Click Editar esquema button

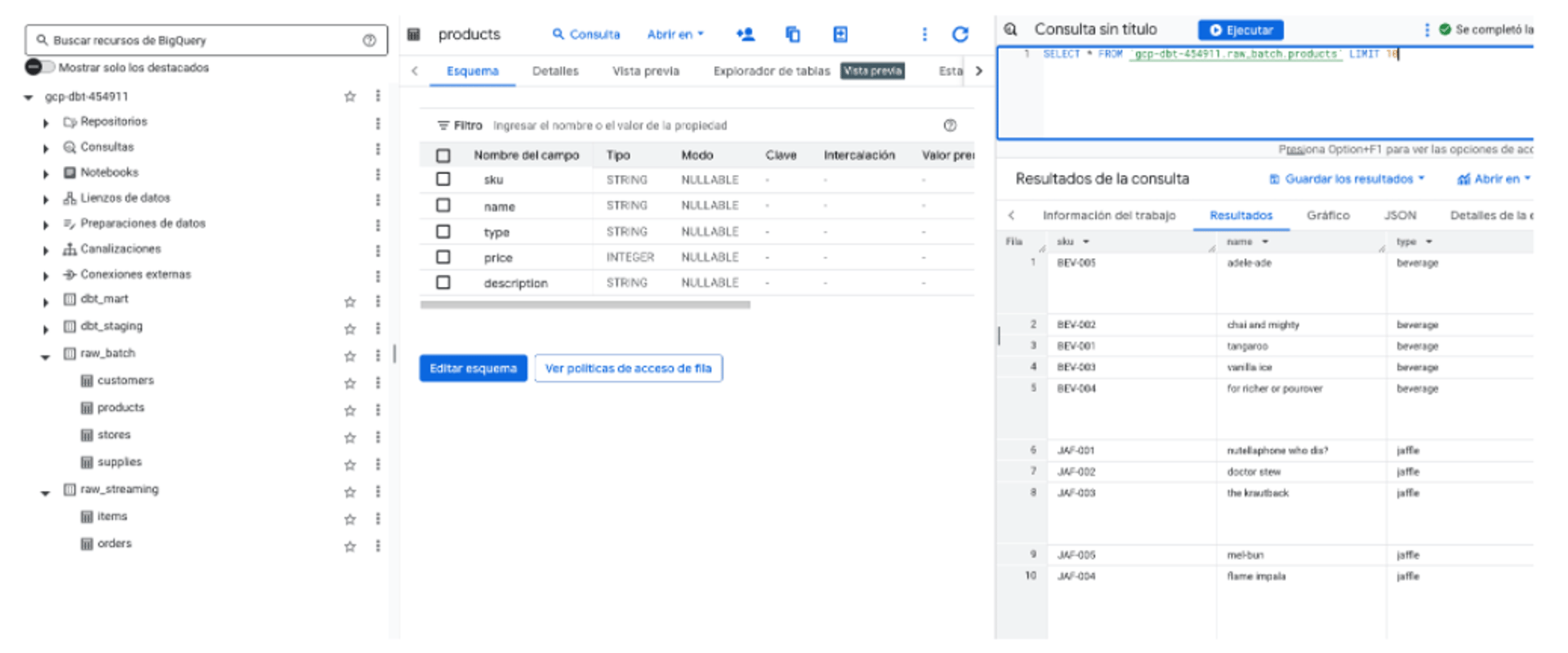473,369
